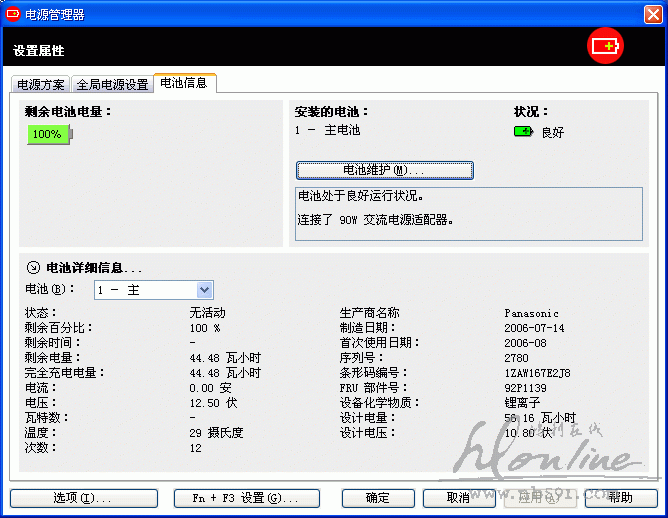Click the red battery logo in header
The image size is (668, 518).
point(605,46)
